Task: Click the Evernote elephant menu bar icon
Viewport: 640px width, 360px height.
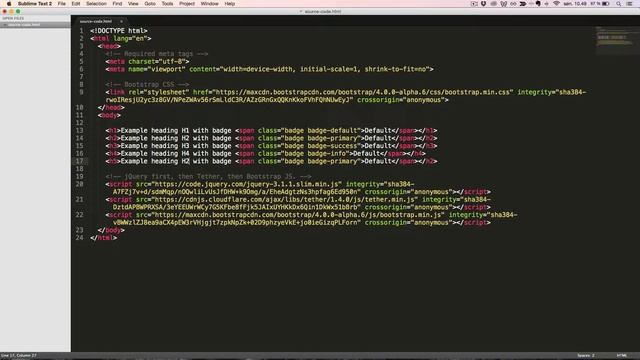Action: (x=538, y=4)
